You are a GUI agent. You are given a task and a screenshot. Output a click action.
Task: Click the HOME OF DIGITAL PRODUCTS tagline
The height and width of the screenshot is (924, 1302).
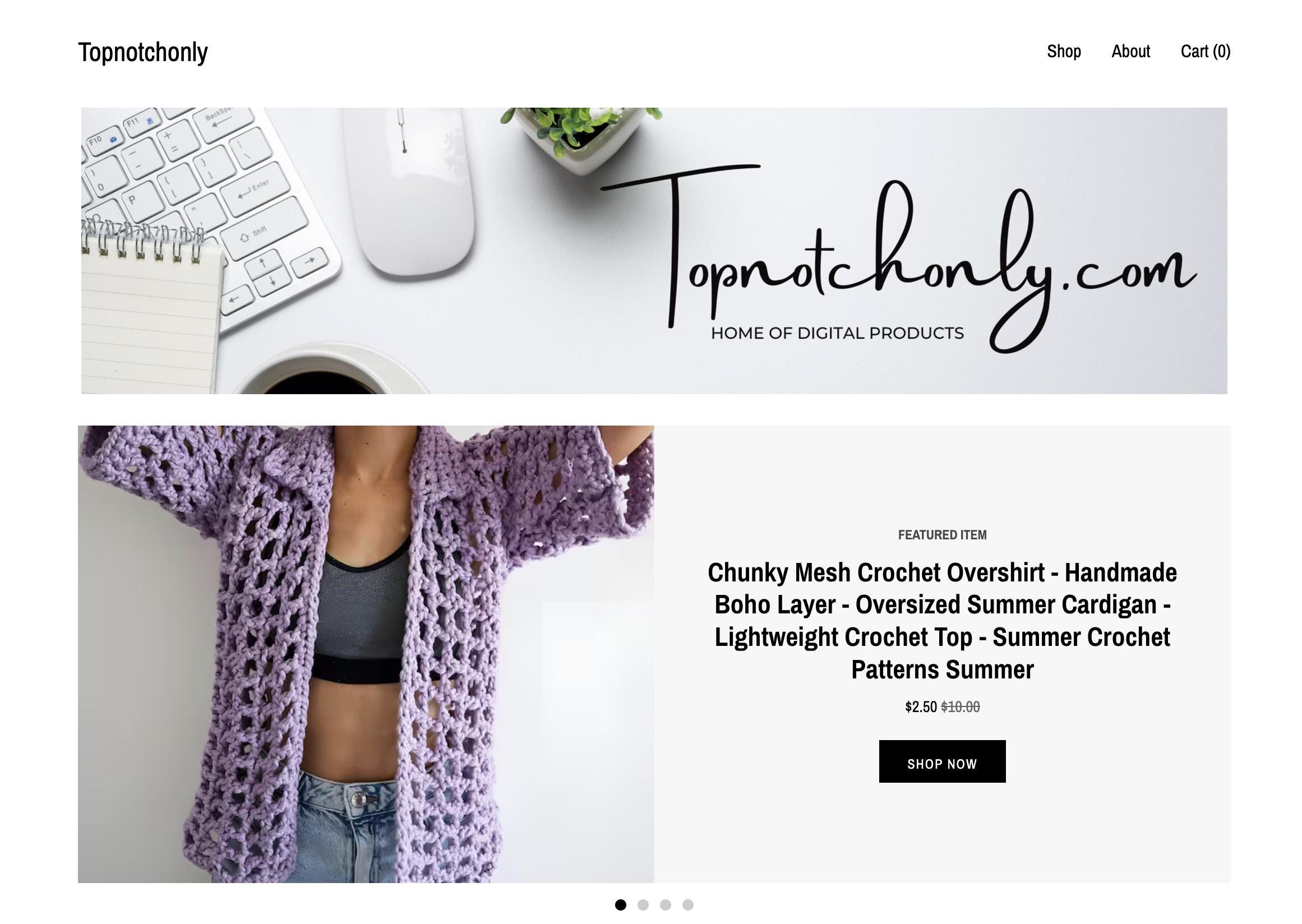837,334
